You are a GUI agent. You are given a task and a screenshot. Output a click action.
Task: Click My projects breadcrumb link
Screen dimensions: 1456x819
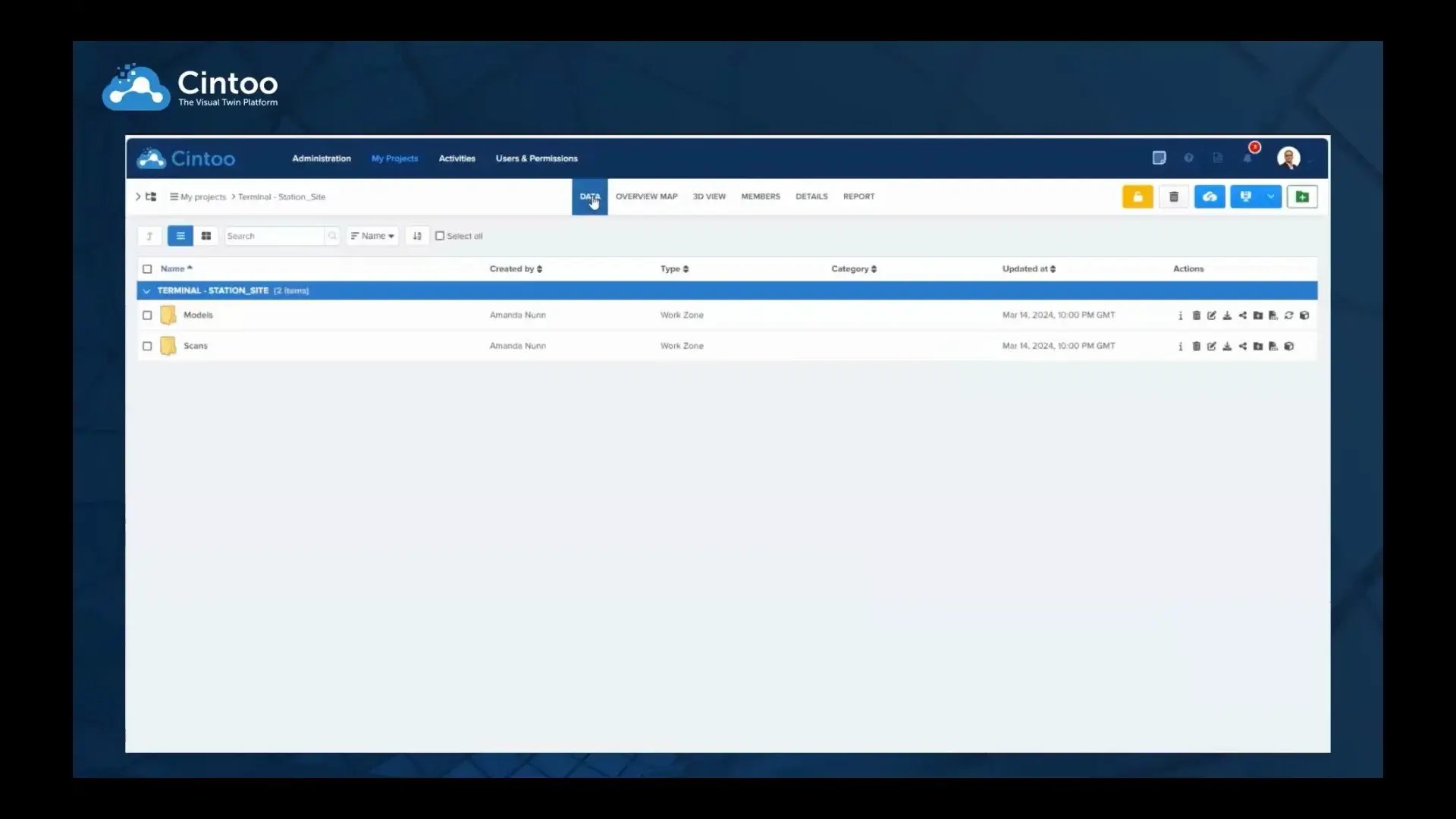tap(202, 197)
